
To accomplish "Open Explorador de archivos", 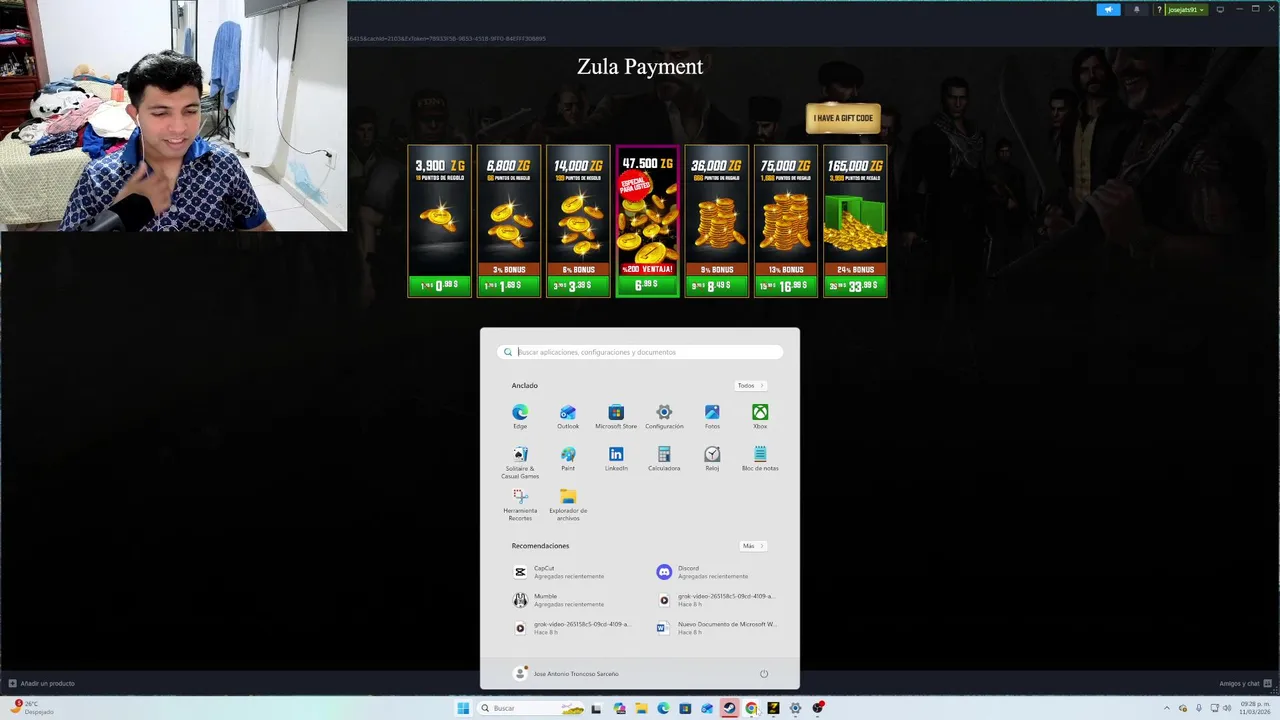I will (568, 504).
